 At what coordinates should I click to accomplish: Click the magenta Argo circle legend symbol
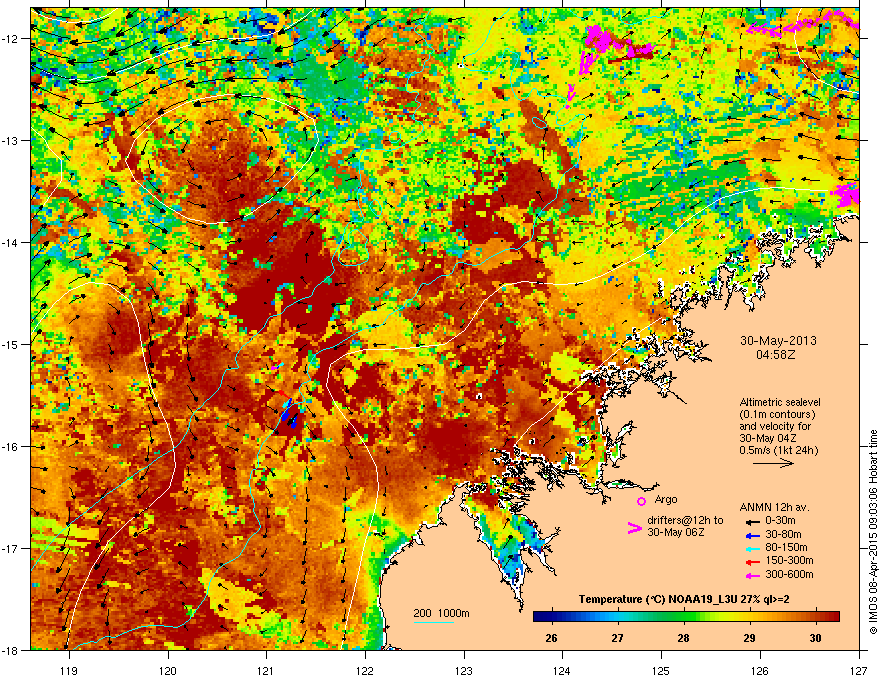click(x=641, y=501)
